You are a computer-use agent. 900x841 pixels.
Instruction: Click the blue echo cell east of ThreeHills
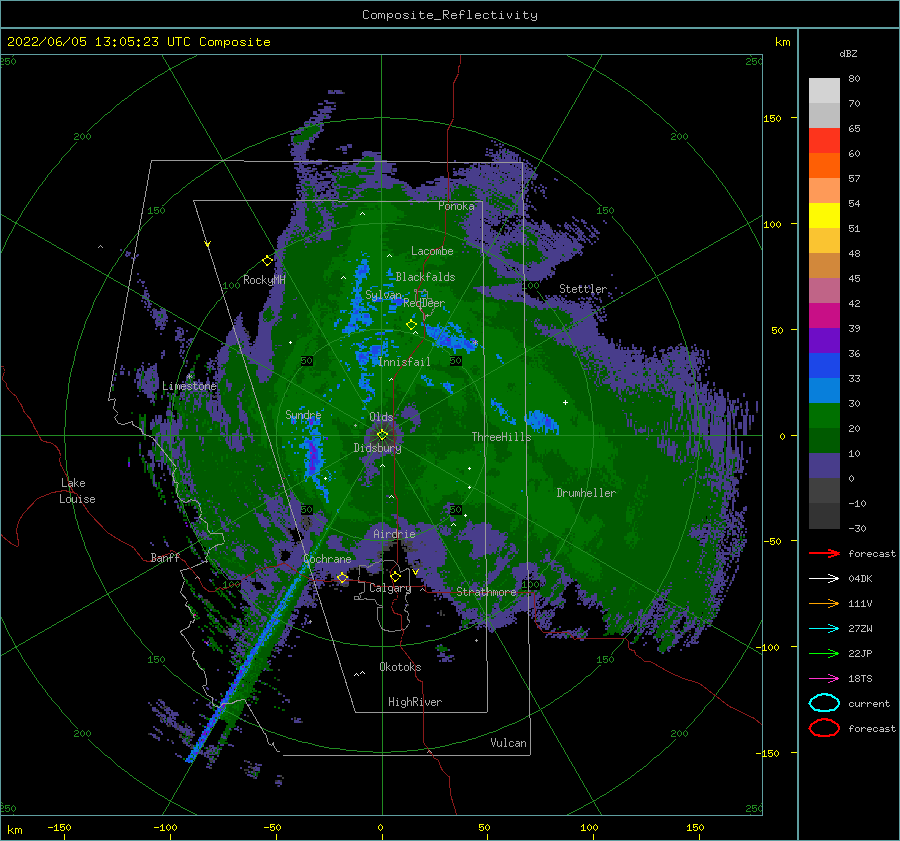(541, 421)
